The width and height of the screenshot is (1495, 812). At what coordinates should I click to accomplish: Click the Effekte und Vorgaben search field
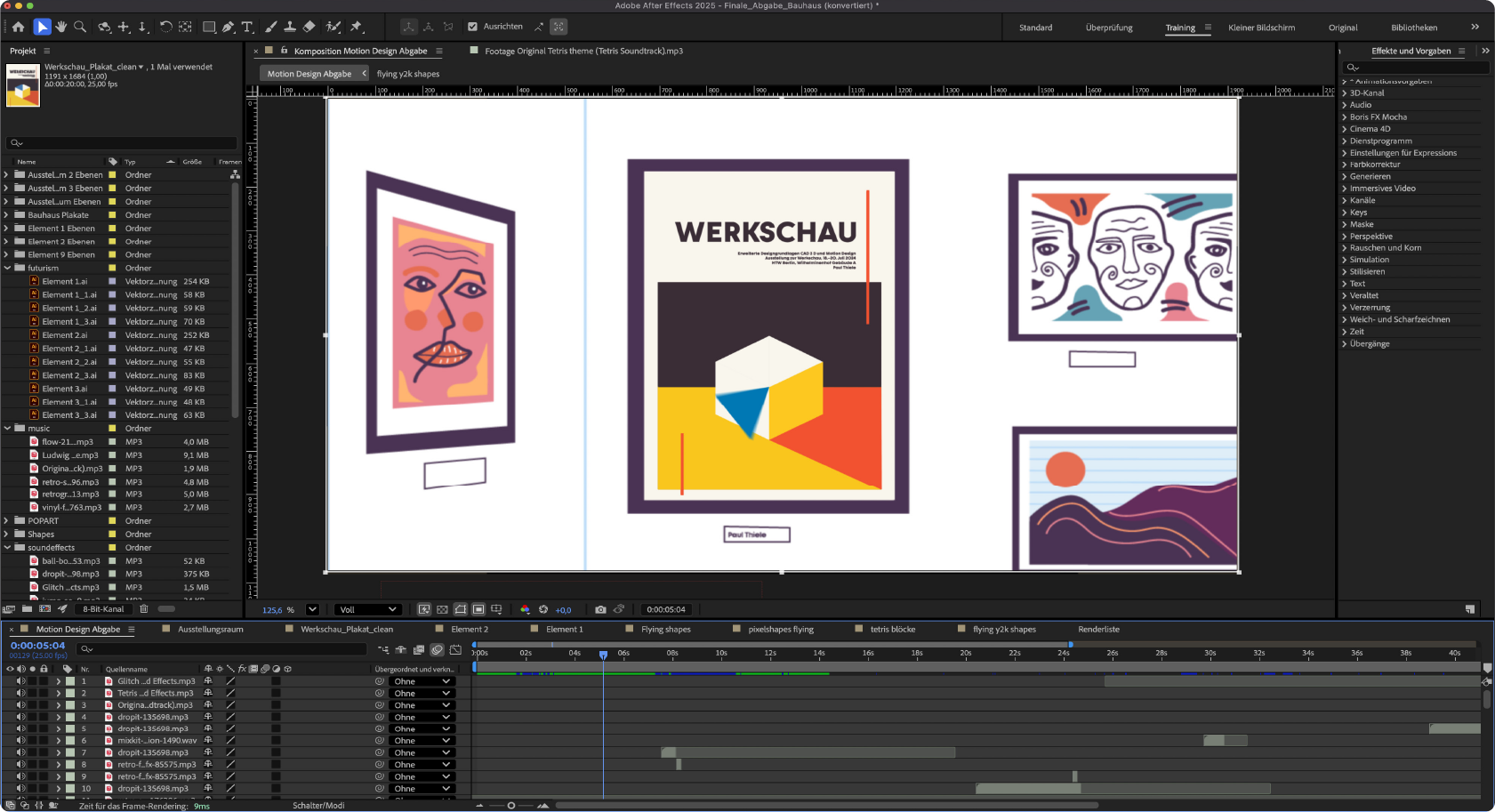[x=1417, y=67]
